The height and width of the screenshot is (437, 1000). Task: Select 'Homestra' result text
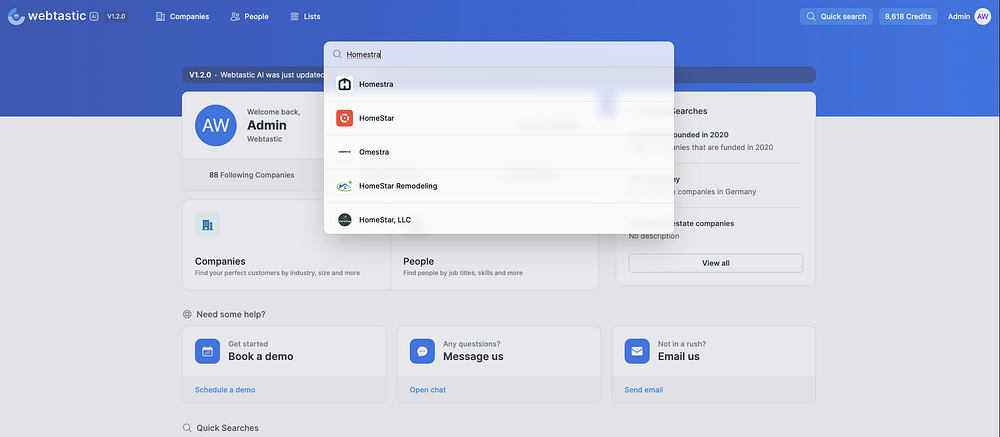pyautogui.click(x=376, y=84)
